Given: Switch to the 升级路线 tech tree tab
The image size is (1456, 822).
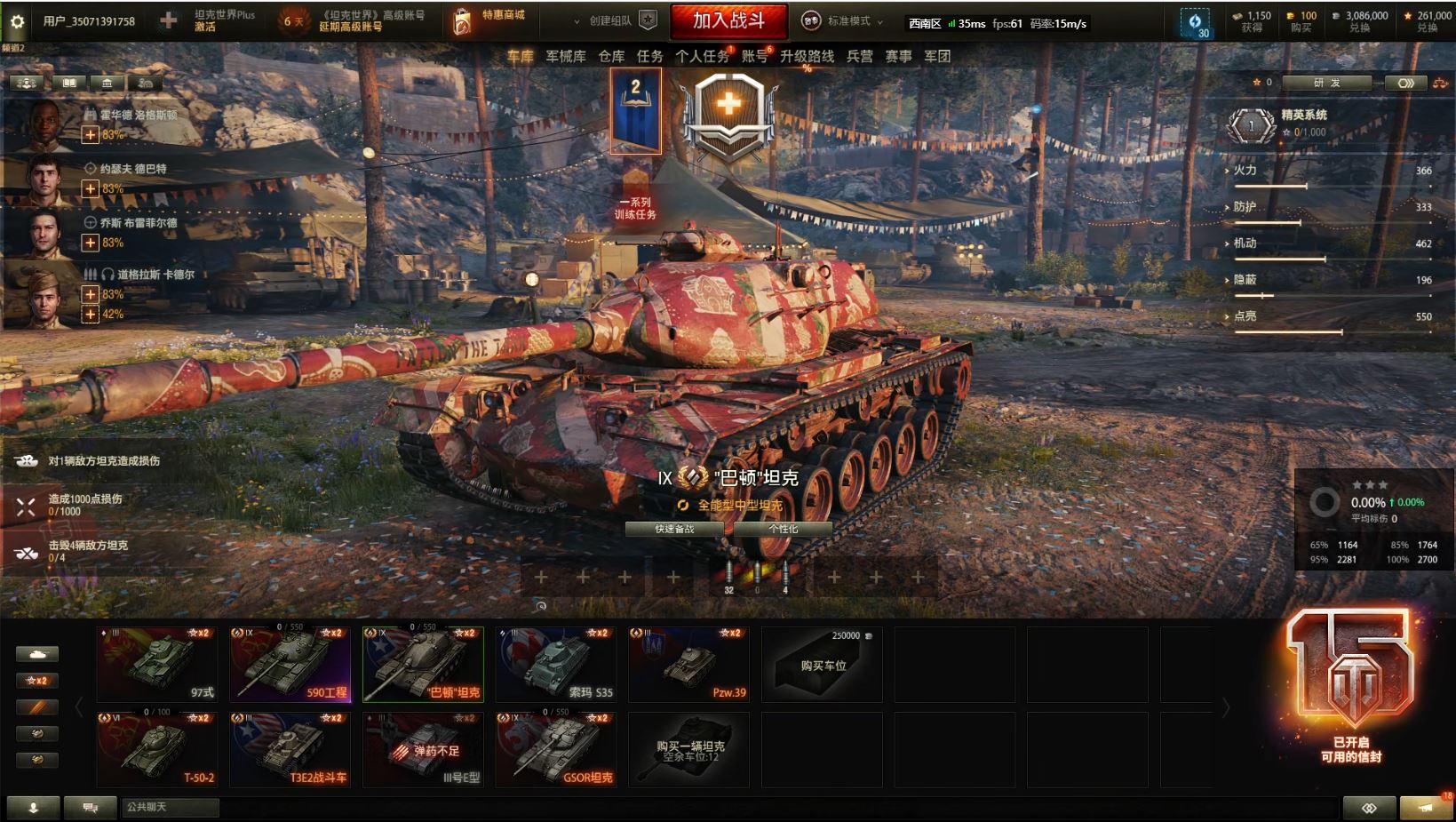Looking at the screenshot, I should click(807, 56).
